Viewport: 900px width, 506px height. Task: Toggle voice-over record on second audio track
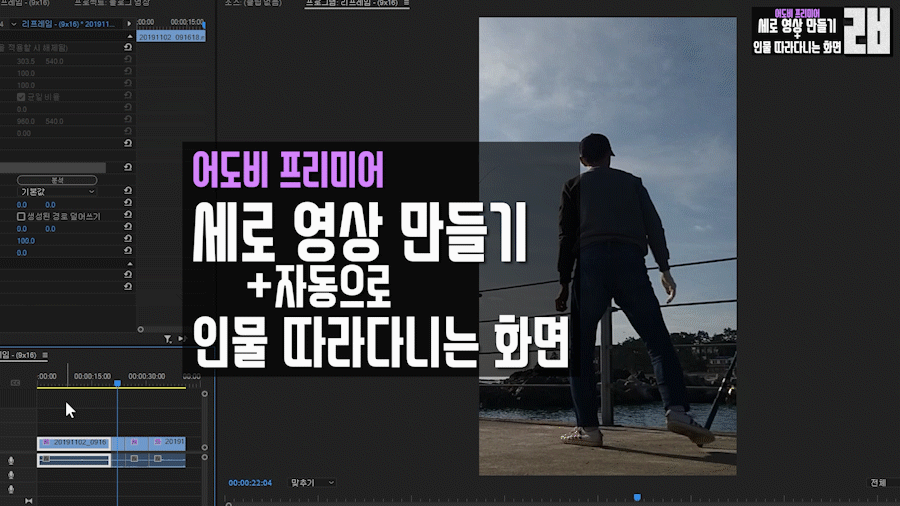(x=11, y=475)
